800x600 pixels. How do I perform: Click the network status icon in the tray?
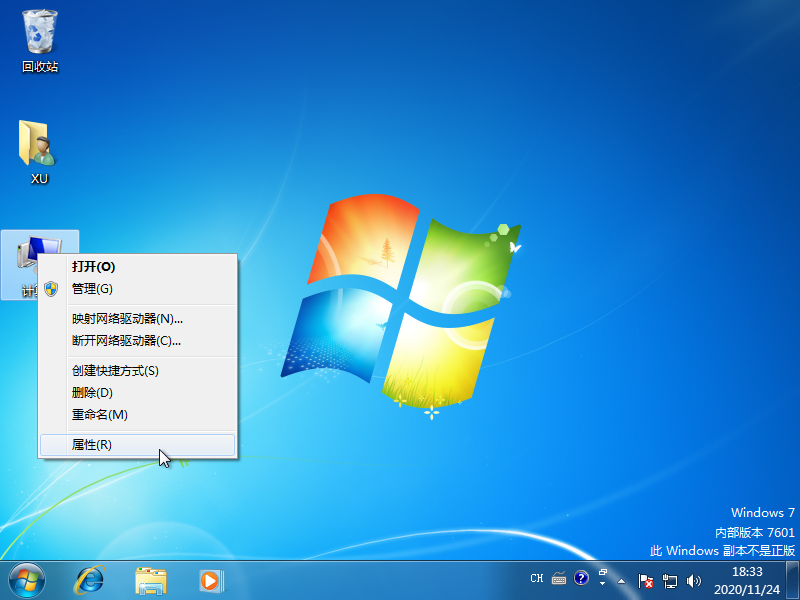tap(670, 580)
